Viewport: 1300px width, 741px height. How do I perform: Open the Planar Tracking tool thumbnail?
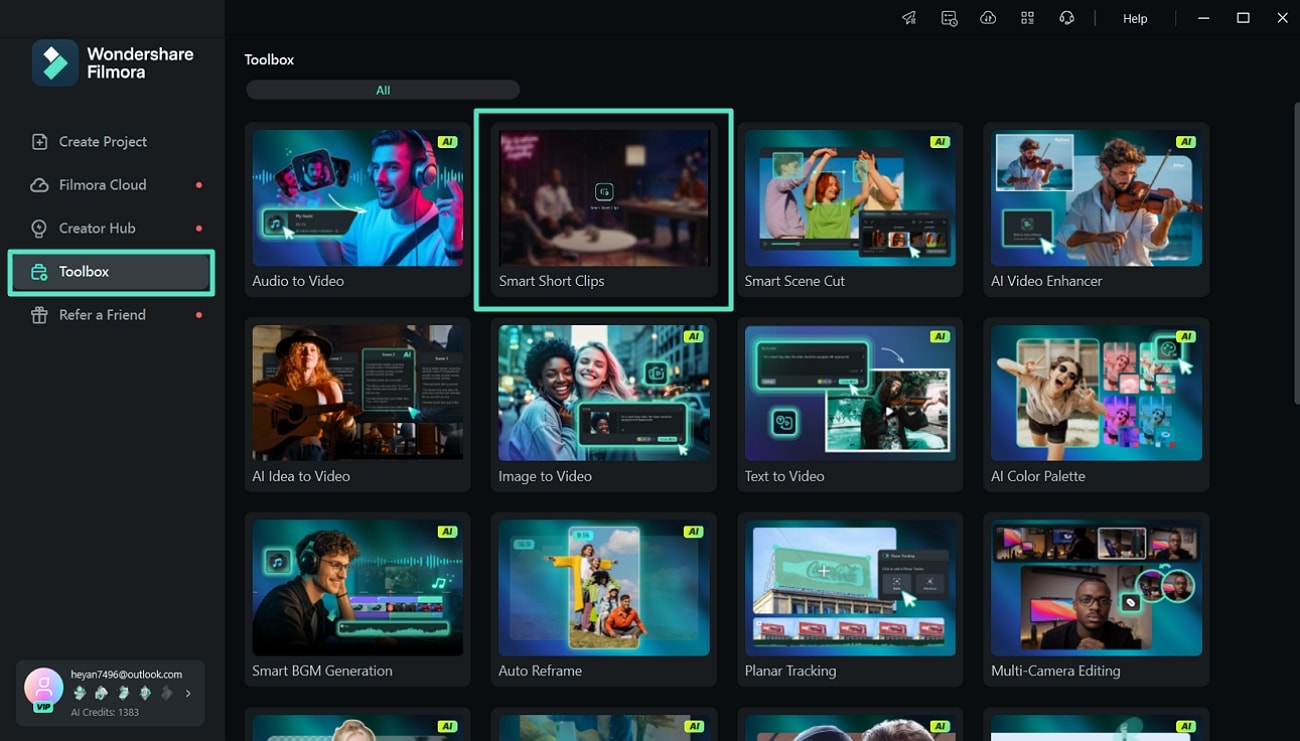[849, 588]
